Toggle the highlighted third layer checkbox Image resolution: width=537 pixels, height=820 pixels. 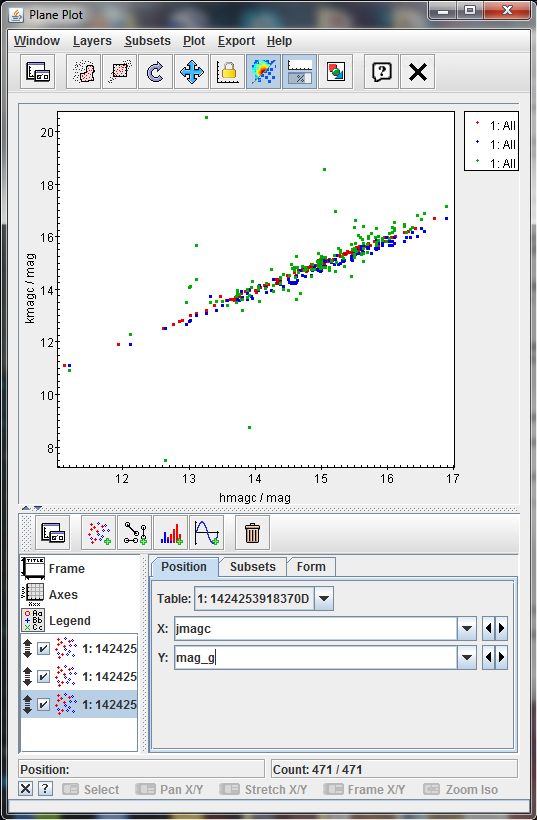click(44, 704)
